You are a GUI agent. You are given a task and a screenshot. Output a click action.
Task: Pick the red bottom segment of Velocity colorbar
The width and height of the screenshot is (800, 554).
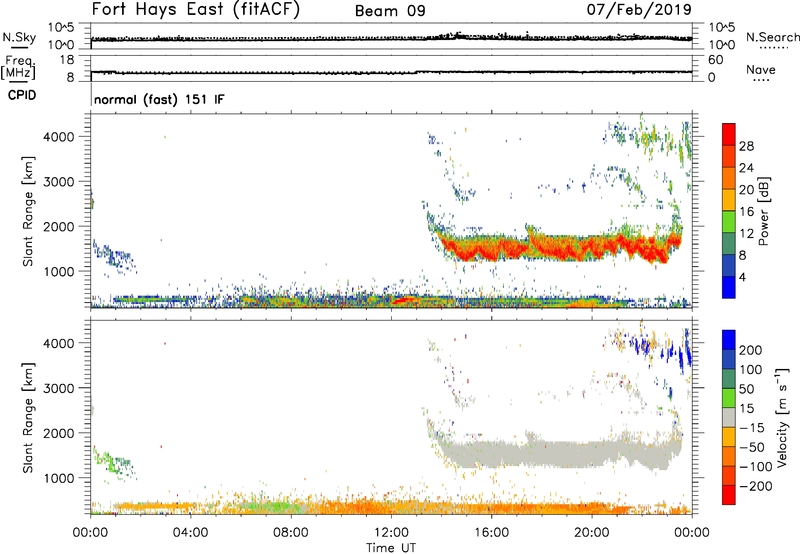729,495
